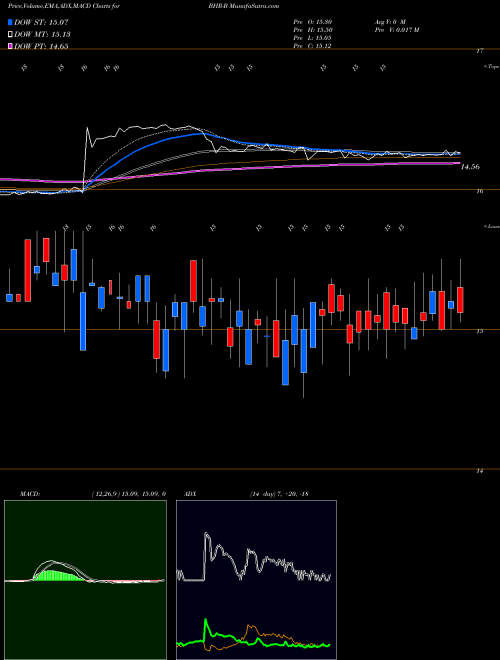Click the tall red candle left of the chart's center
Viewport: 500px width, 660px height.
pos(193,281)
